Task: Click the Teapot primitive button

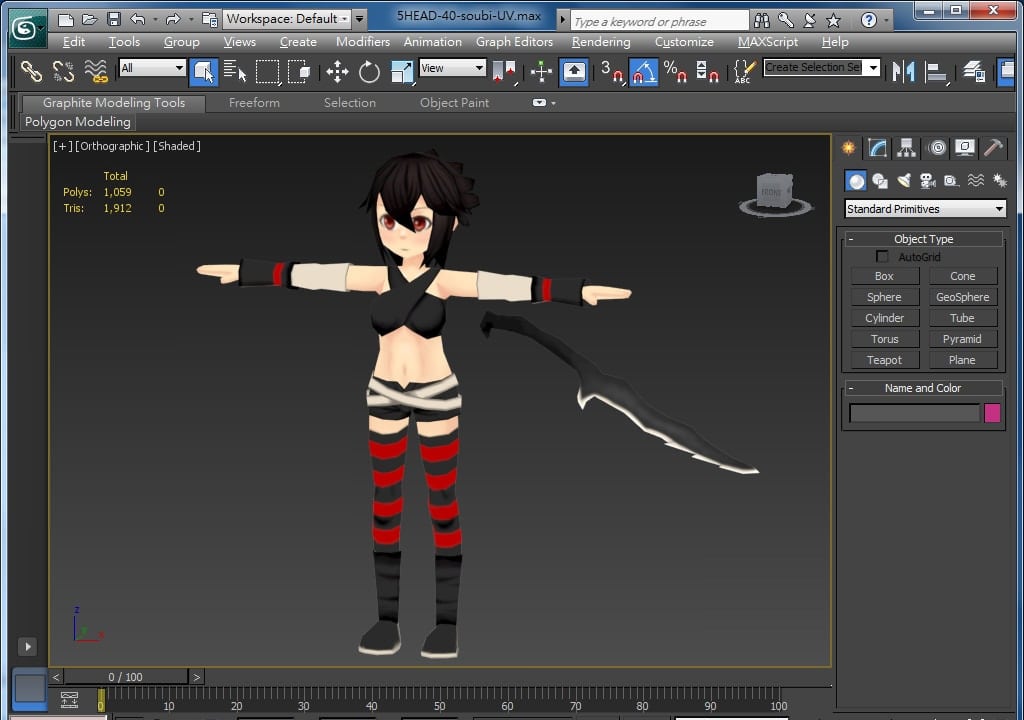Action: (x=884, y=360)
